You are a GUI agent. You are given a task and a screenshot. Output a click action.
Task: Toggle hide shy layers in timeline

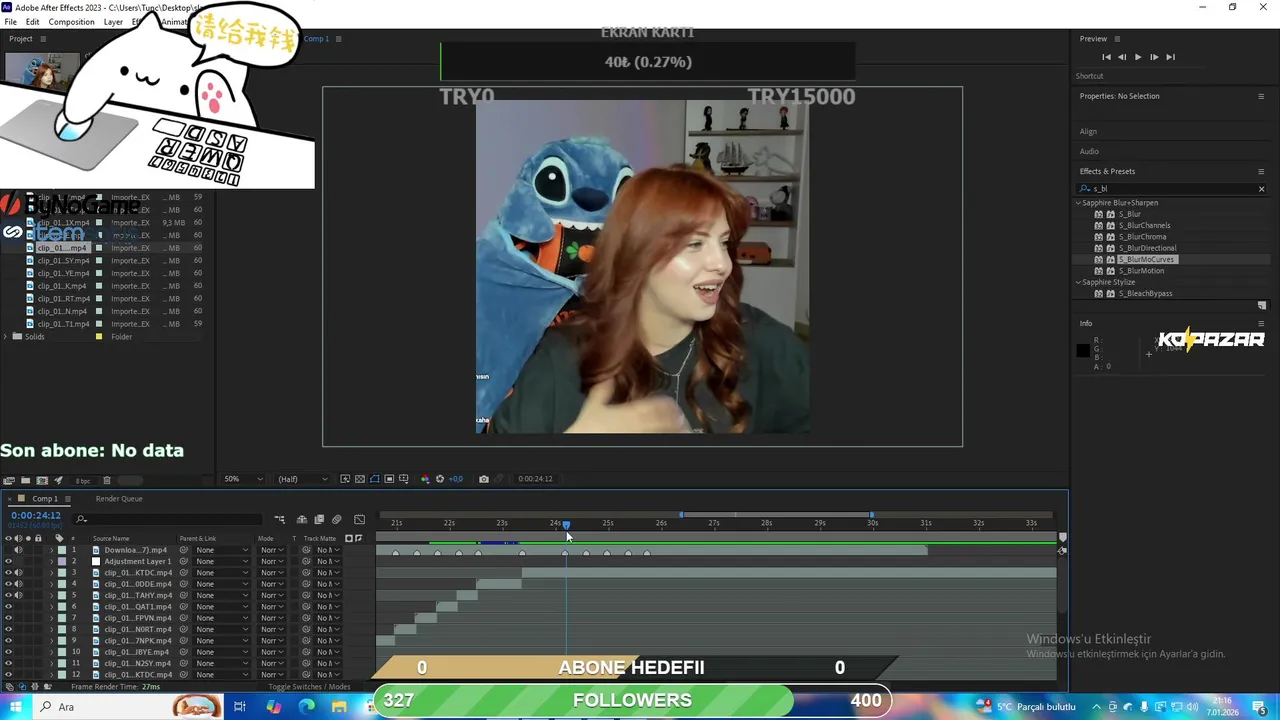tap(302, 520)
